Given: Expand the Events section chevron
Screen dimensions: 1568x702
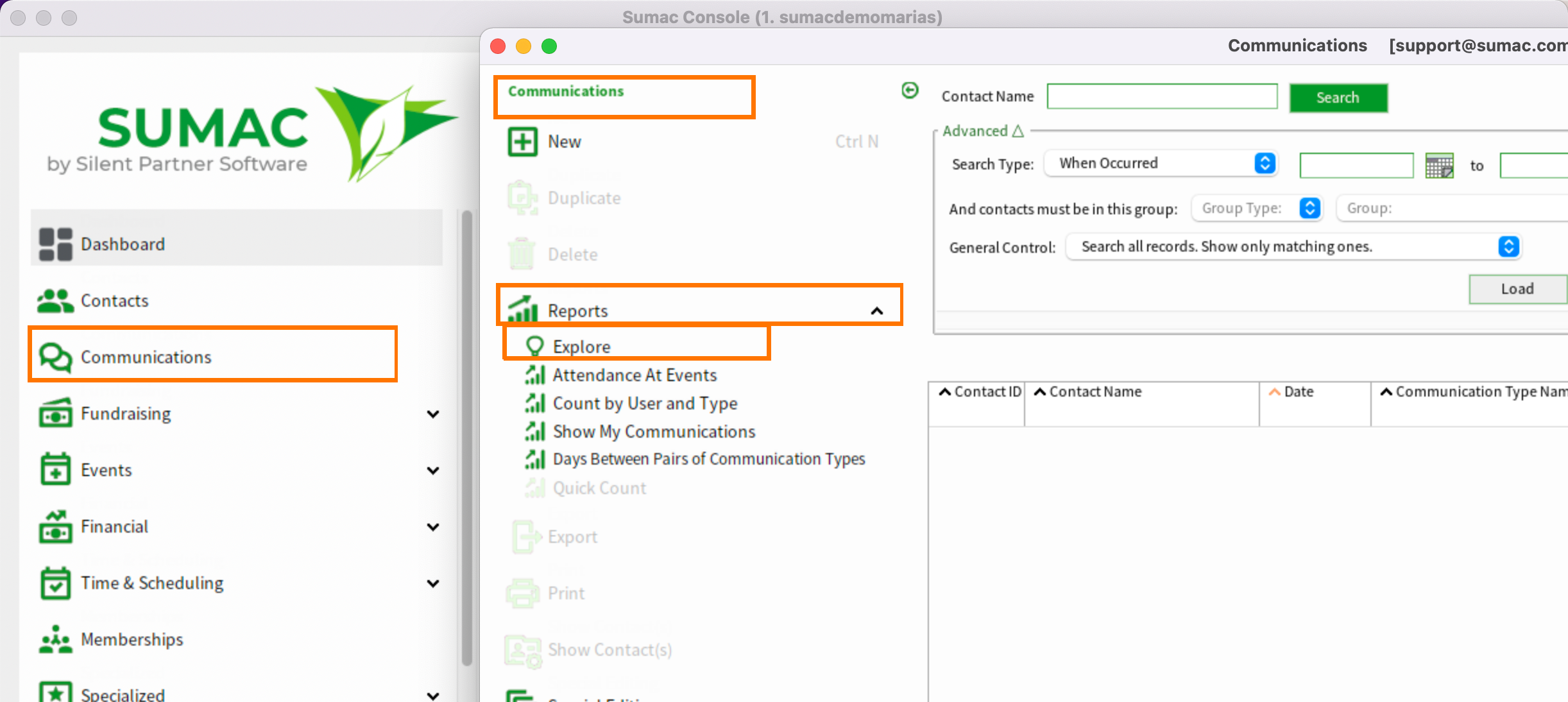Looking at the screenshot, I should pyautogui.click(x=434, y=470).
